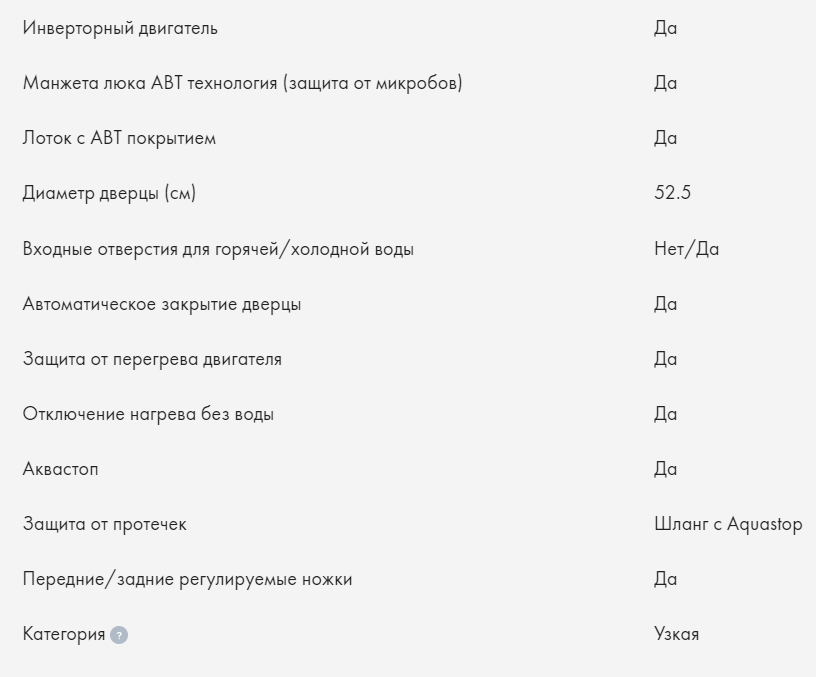Viewport: 816px width, 677px height.
Task: Click the Нет/Да value
Action: coord(686,249)
